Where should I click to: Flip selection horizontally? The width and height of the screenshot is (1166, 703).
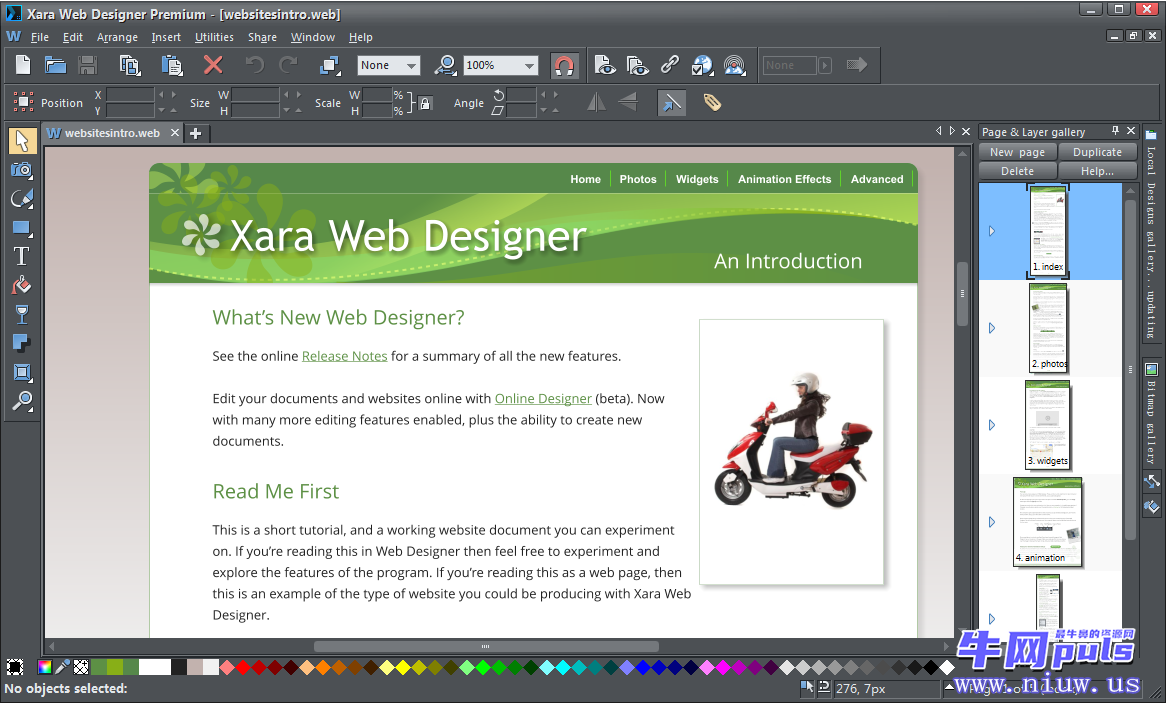click(x=596, y=102)
